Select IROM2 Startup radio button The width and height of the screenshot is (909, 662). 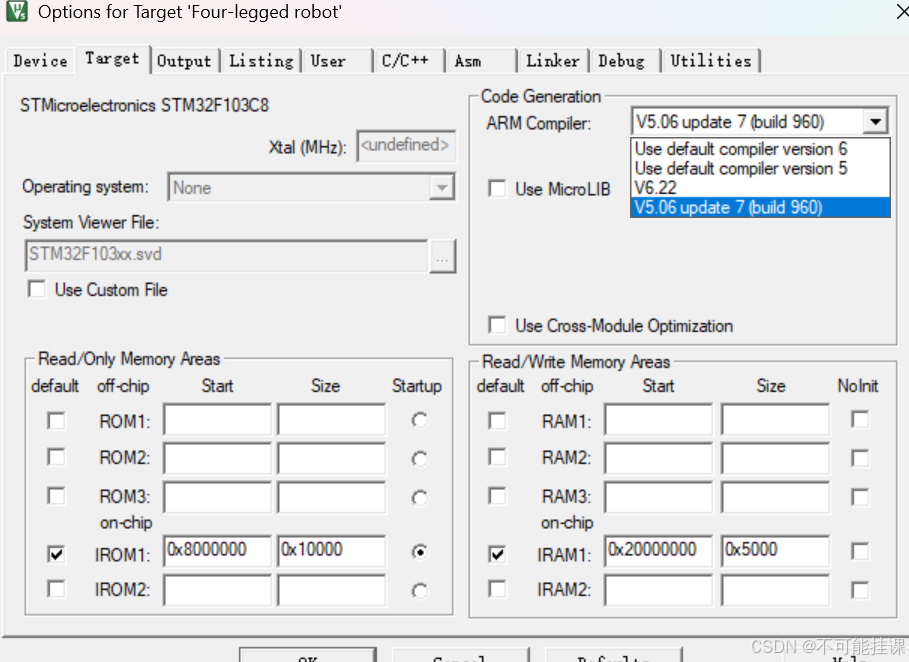420,591
